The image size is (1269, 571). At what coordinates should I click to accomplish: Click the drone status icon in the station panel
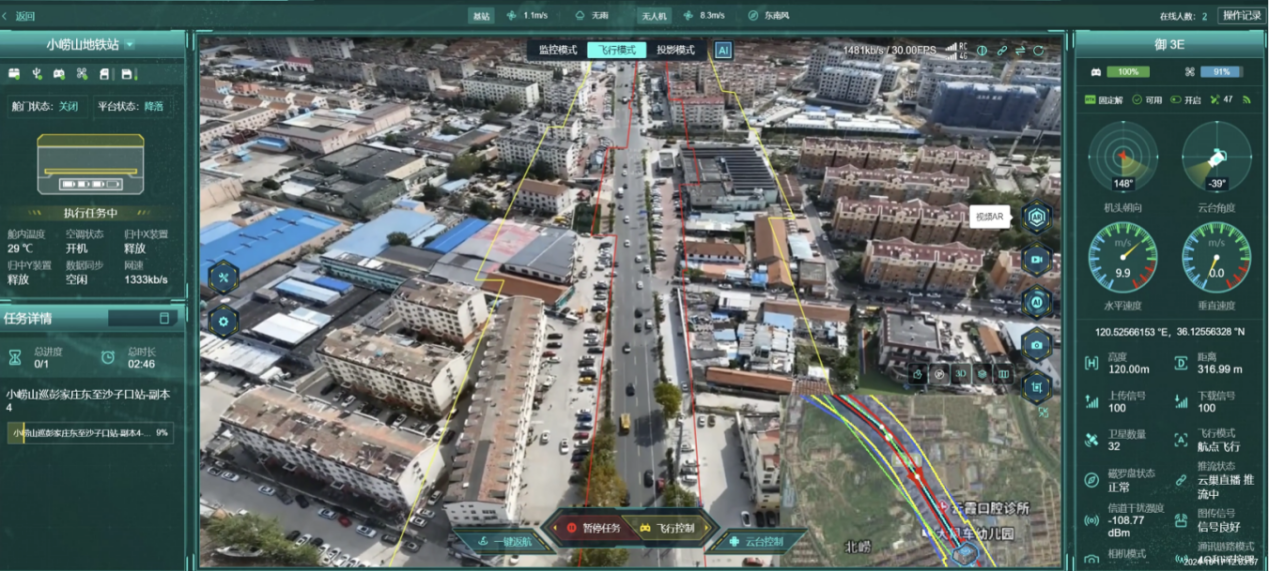[82, 74]
